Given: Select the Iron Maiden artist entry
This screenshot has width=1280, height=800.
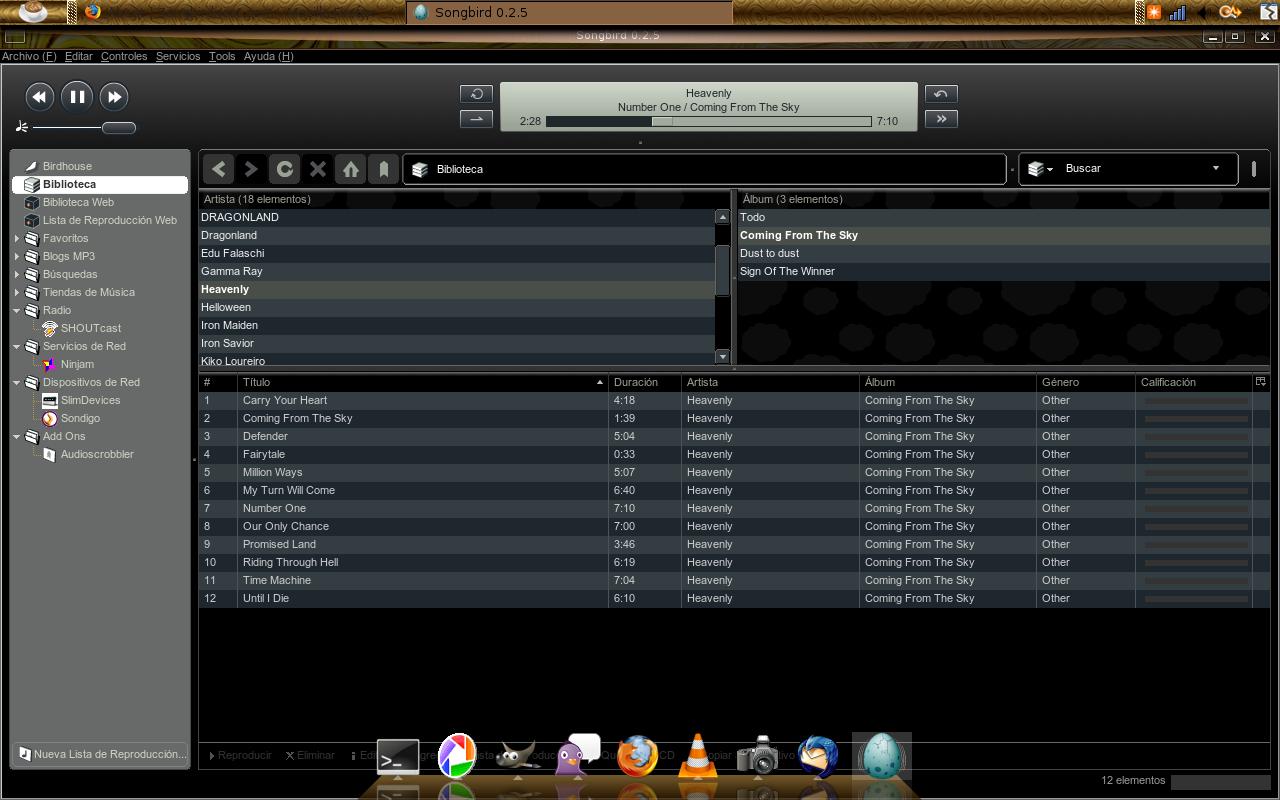Looking at the screenshot, I should tap(229, 325).
